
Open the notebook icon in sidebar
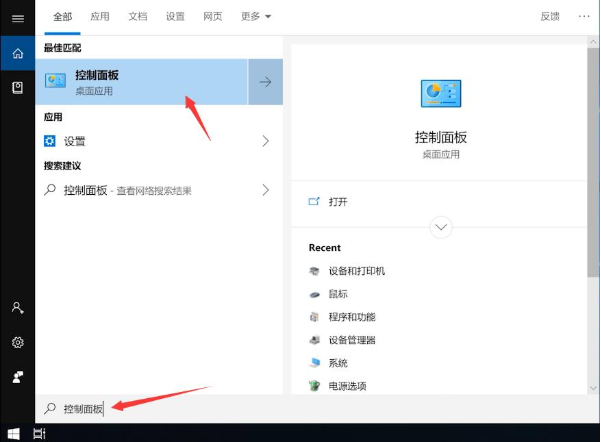(18, 88)
